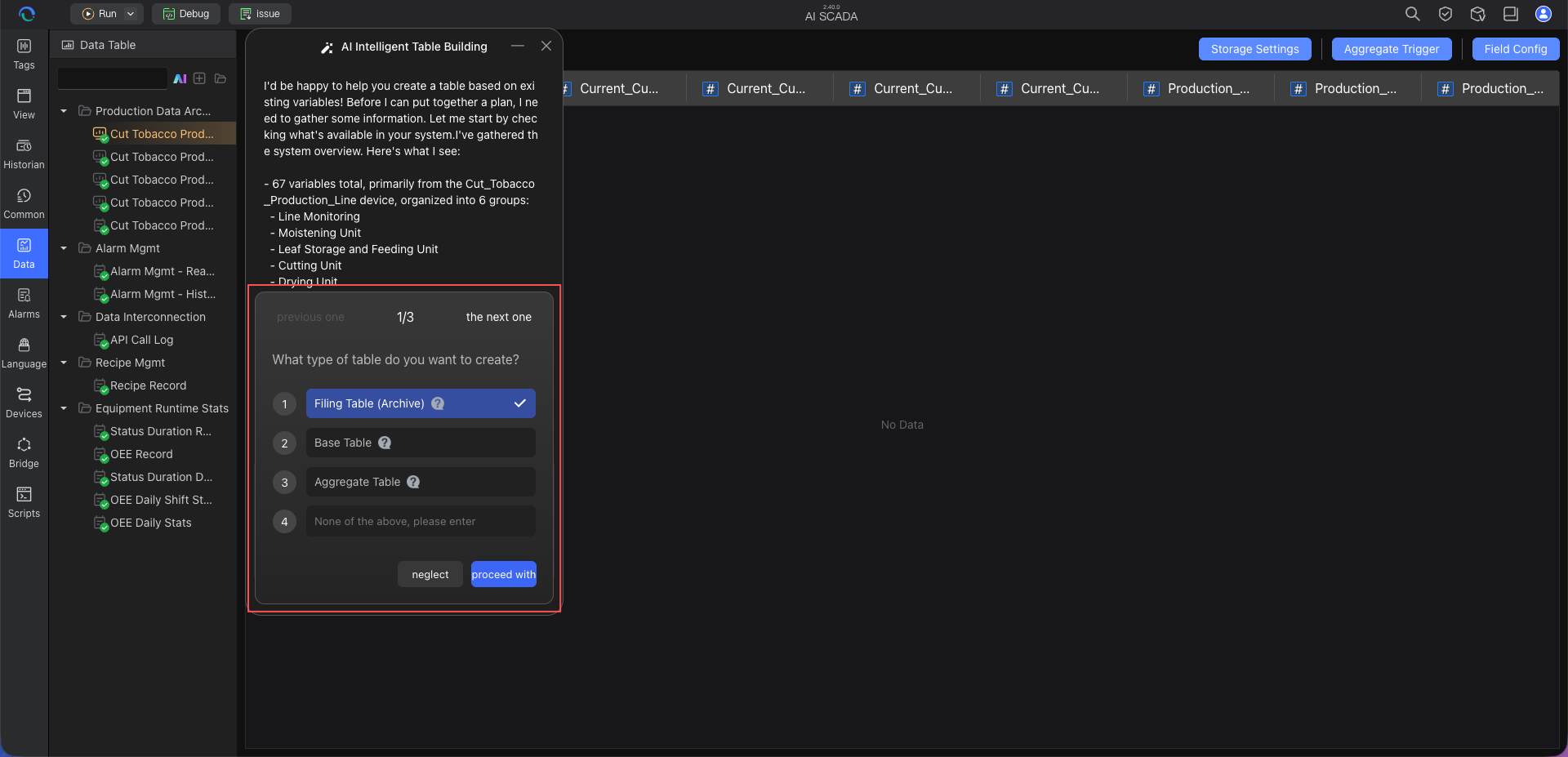The width and height of the screenshot is (1568, 757).
Task: Minimize the AI Intelligent Table Building dialog
Action: click(x=517, y=46)
